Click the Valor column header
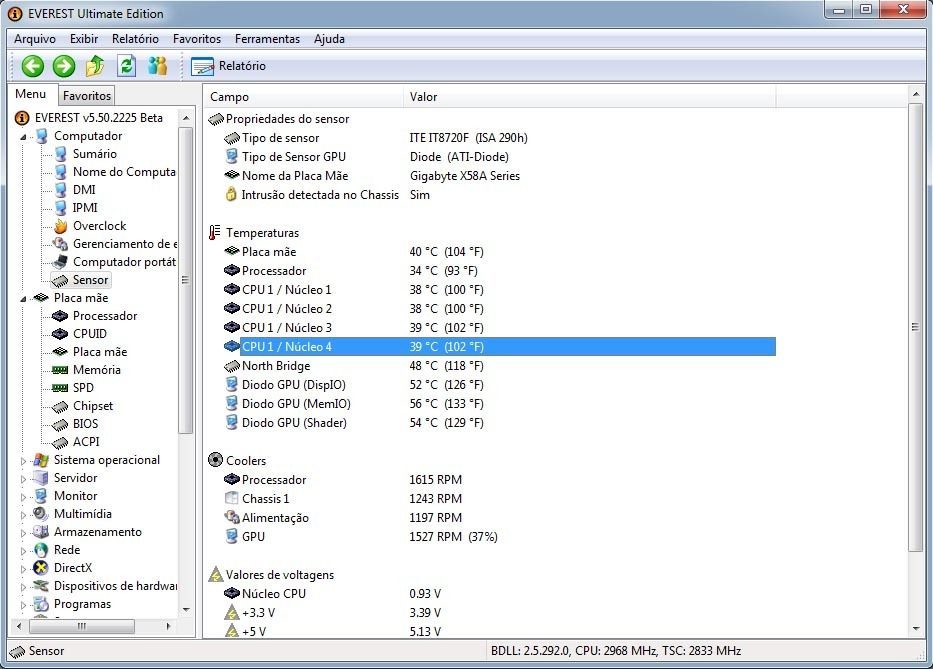Image resolution: width=933 pixels, height=669 pixels. (x=590, y=96)
